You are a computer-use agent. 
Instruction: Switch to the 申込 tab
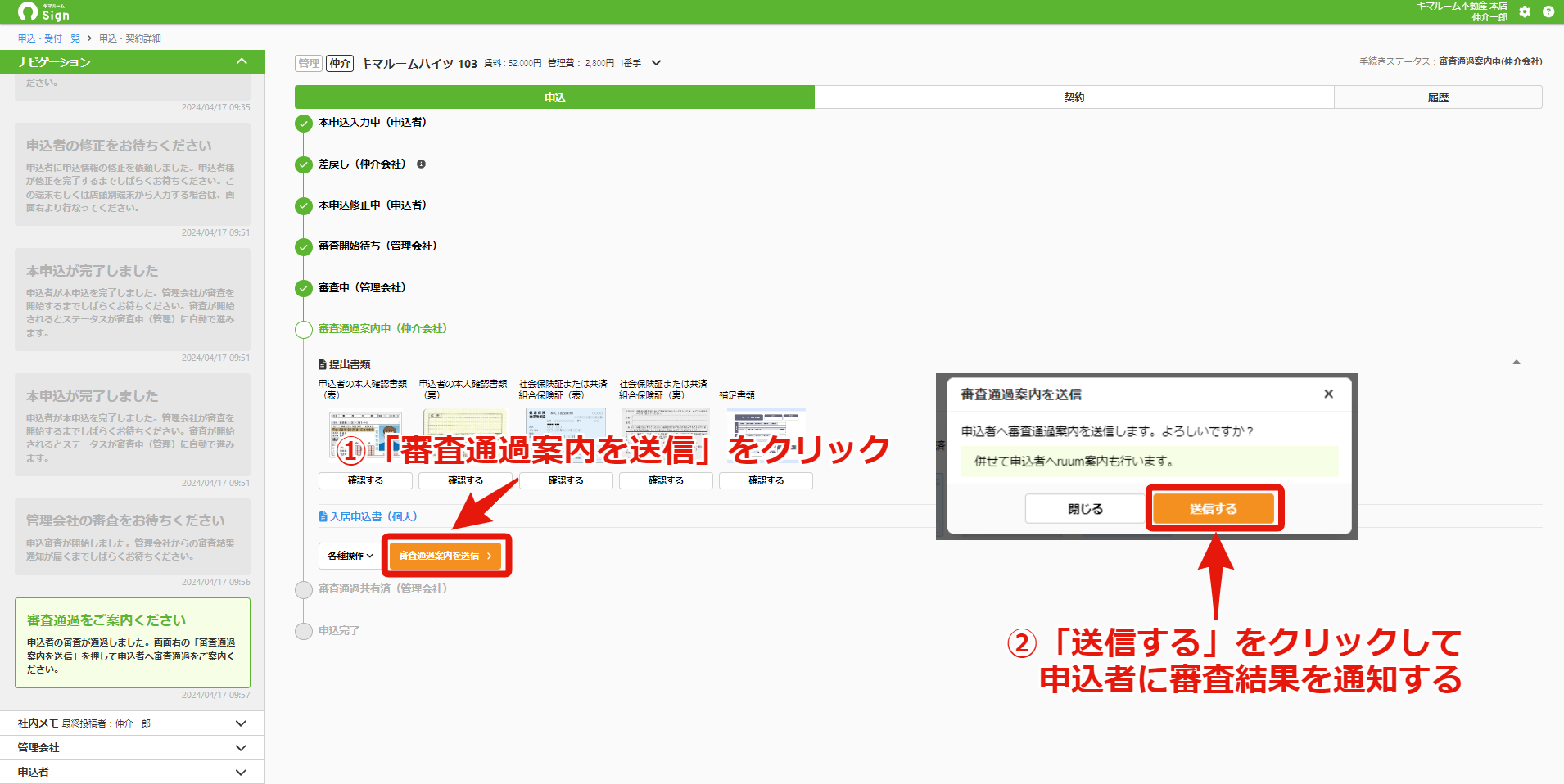(554, 97)
